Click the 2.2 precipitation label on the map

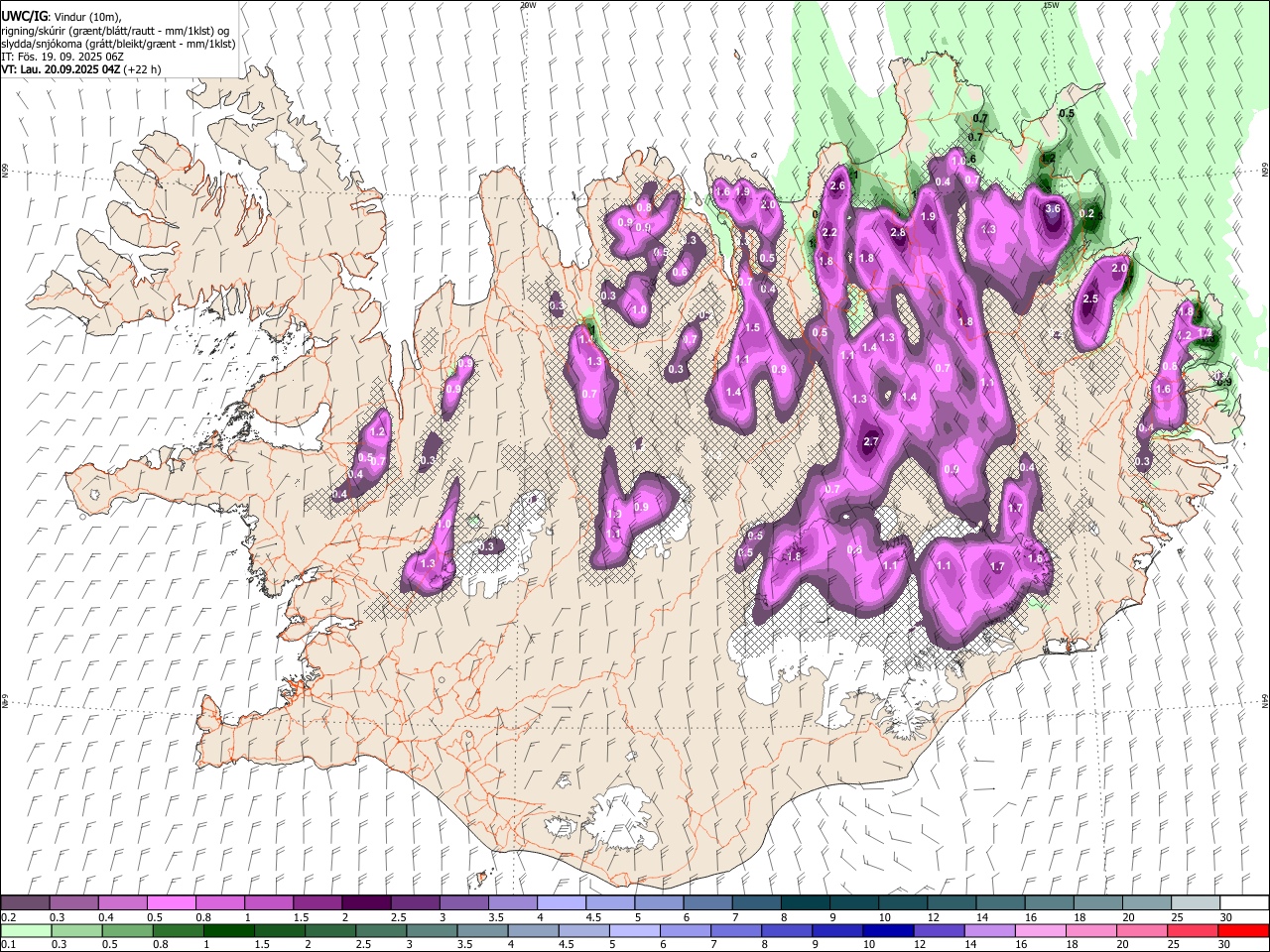(x=829, y=233)
